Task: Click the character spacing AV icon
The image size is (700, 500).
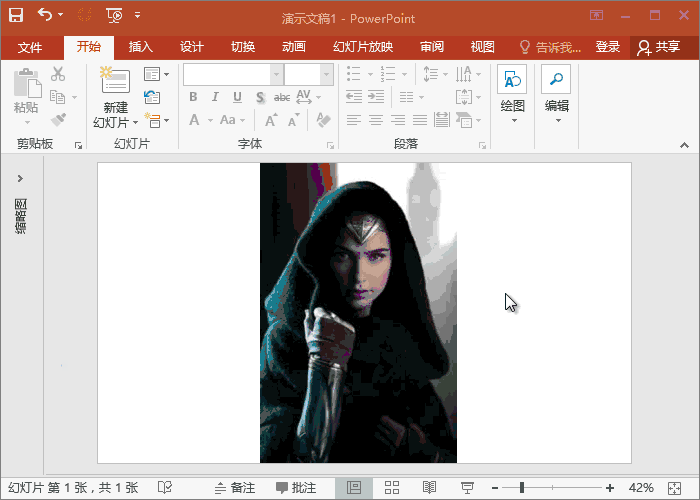Action: pyautogui.click(x=304, y=97)
